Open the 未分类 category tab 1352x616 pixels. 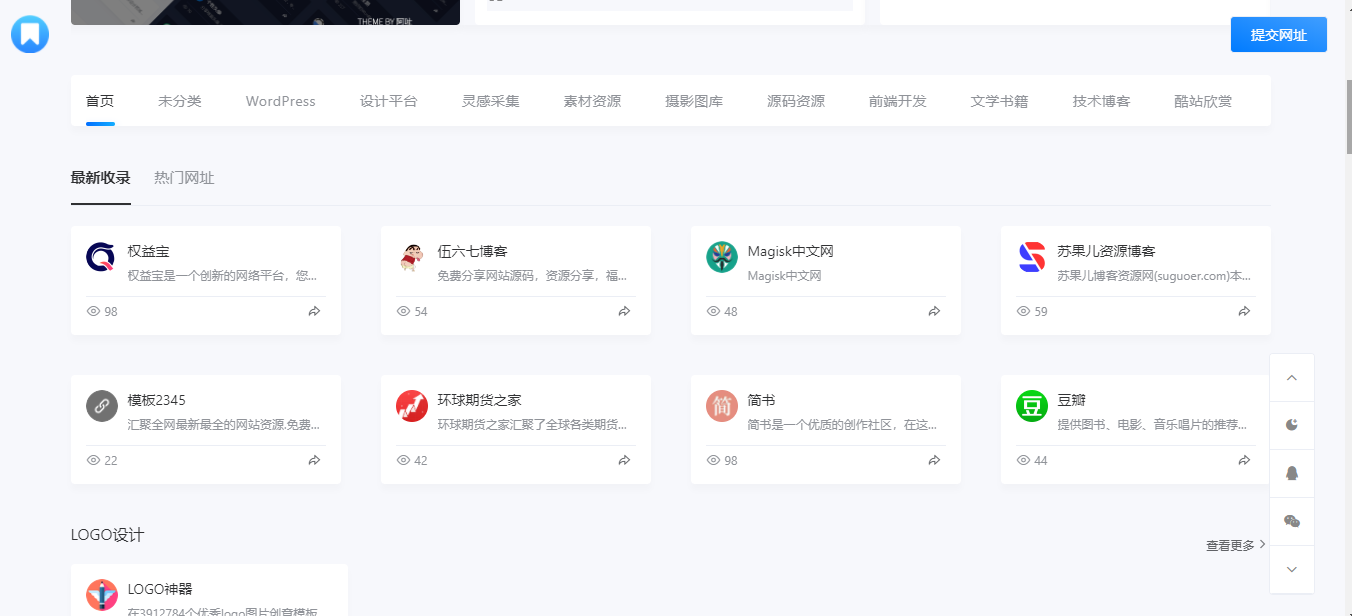pyautogui.click(x=180, y=101)
